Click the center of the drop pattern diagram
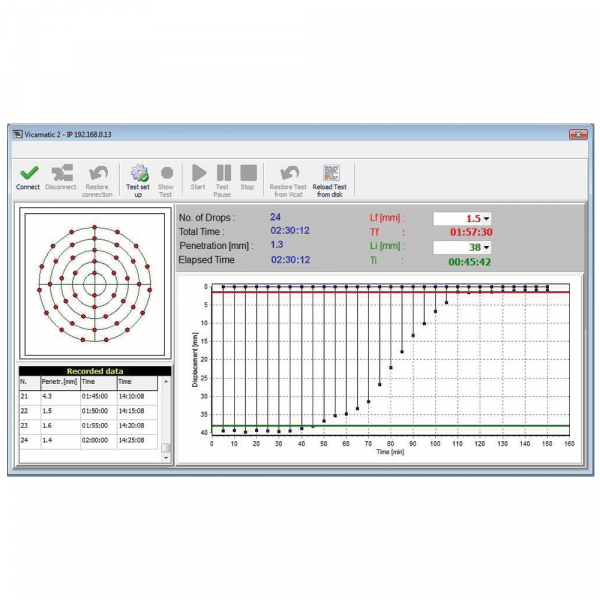 point(94,283)
